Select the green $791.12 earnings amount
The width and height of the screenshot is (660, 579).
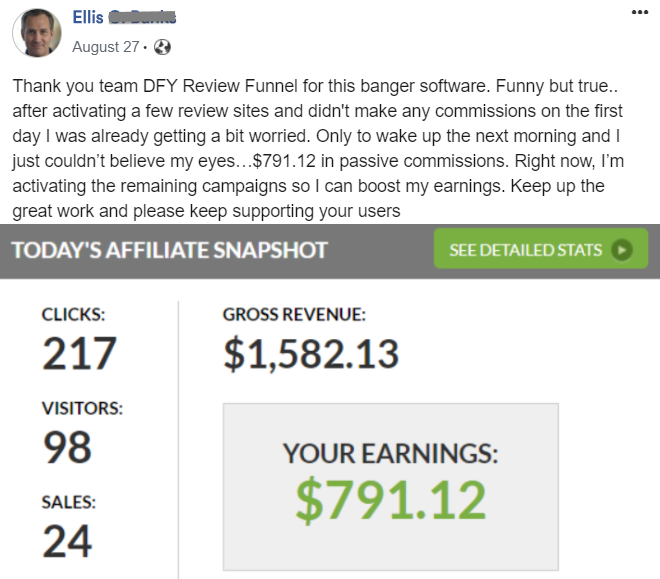[391, 500]
